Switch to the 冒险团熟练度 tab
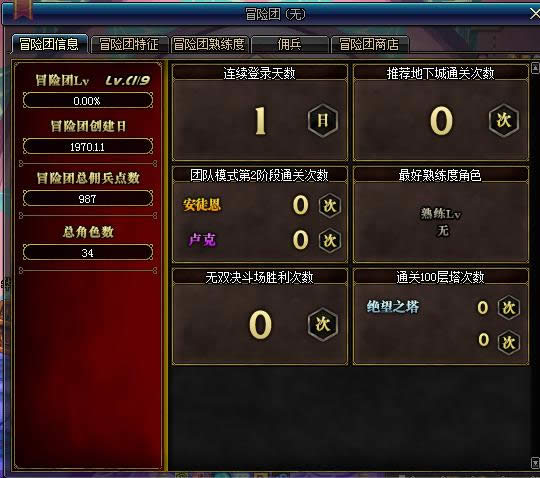The width and height of the screenshot is (540, 478). coord(209,44)
